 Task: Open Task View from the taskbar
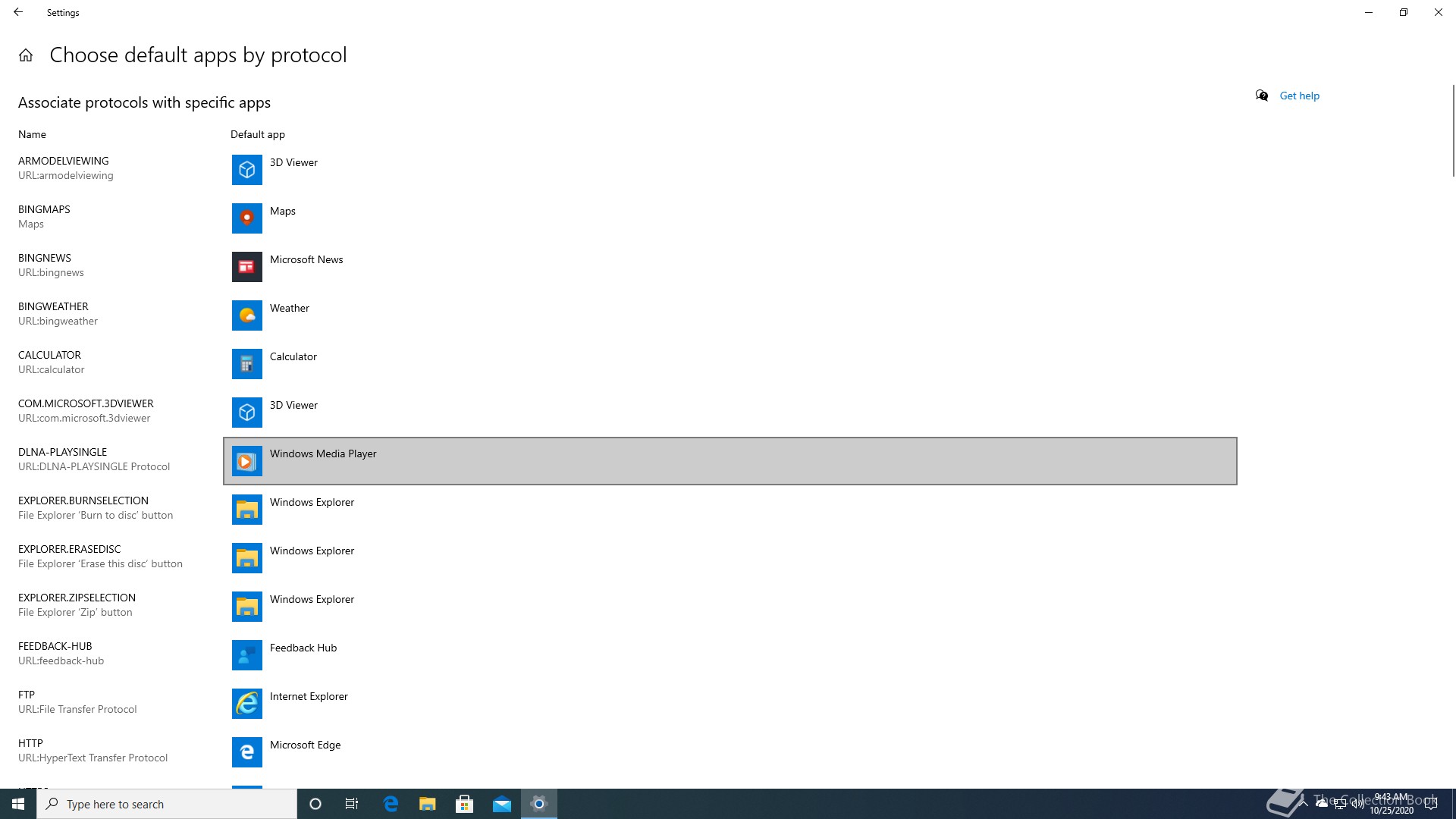pyautogui.click(x=352, y=804)
